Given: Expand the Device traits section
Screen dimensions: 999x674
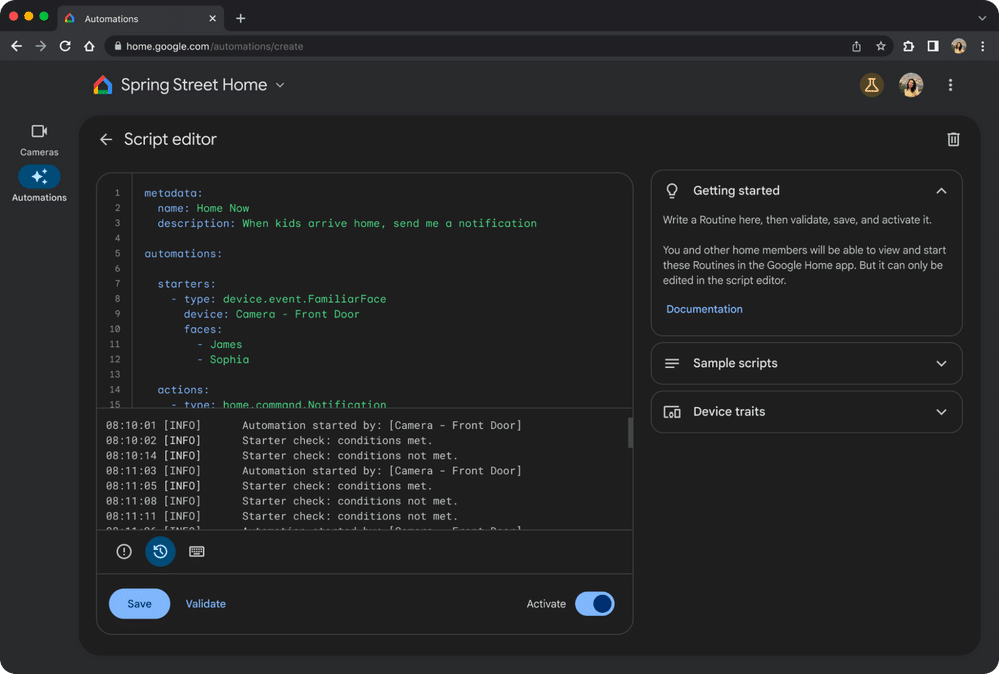Looking at the screenshot, I should tap(806, 412).
